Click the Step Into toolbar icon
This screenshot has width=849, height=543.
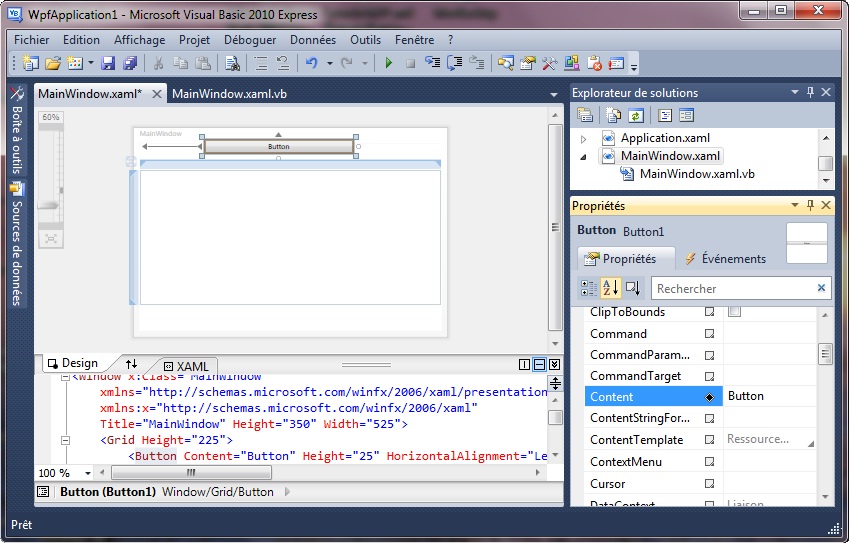432,63
